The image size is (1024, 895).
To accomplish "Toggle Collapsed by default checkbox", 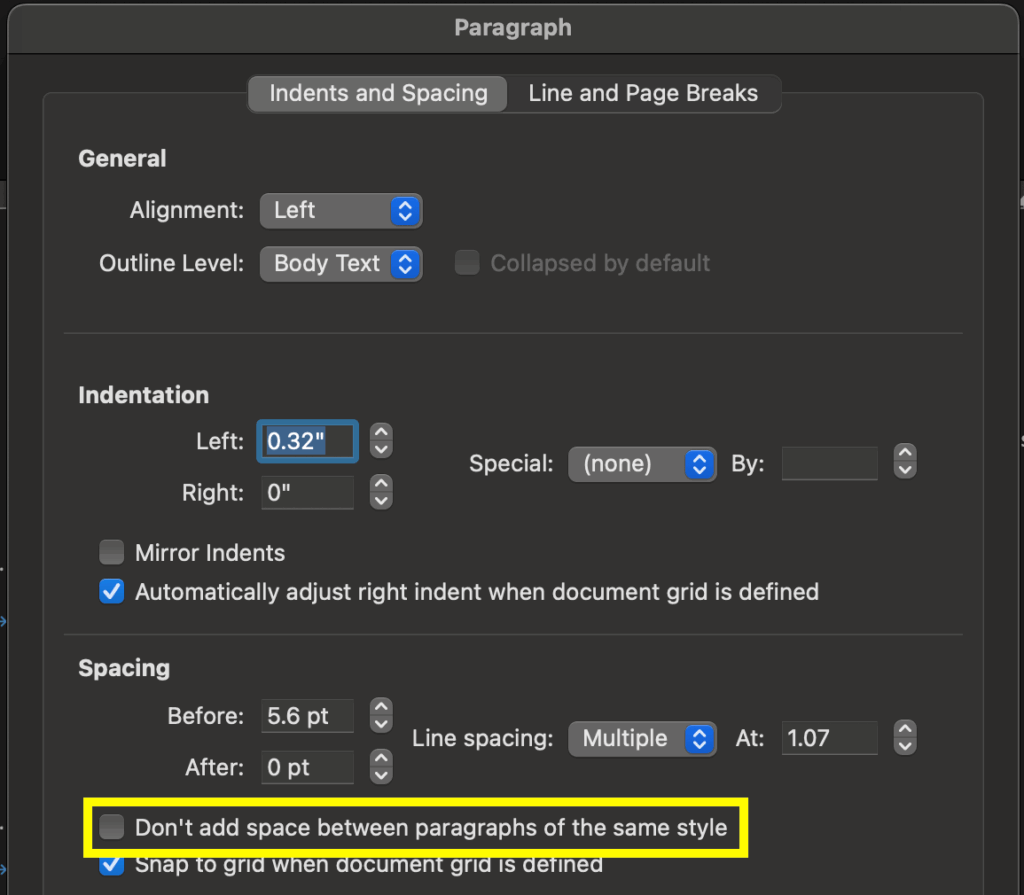I will (467, 263).
